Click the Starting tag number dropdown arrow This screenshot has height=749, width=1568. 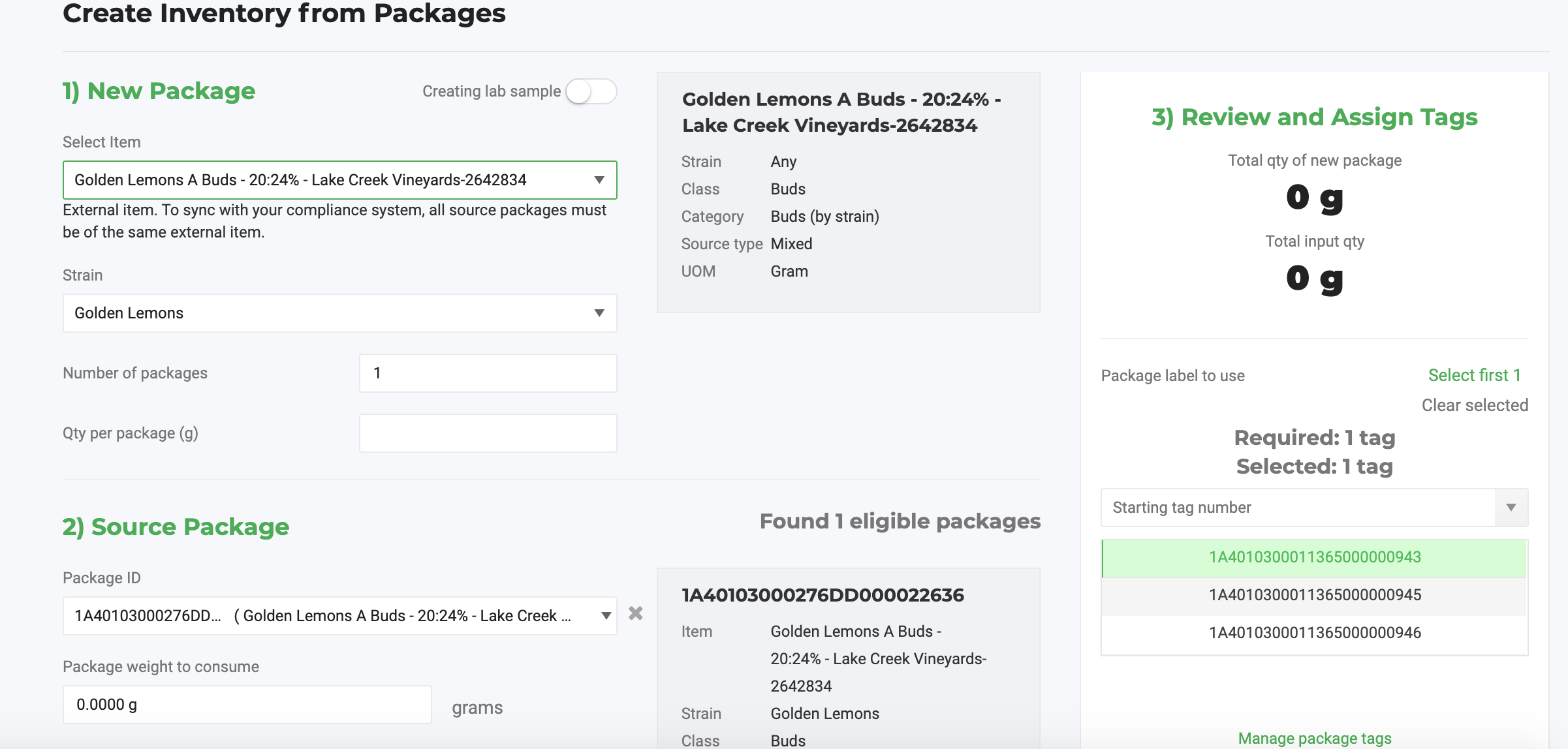click(1511, 508)
